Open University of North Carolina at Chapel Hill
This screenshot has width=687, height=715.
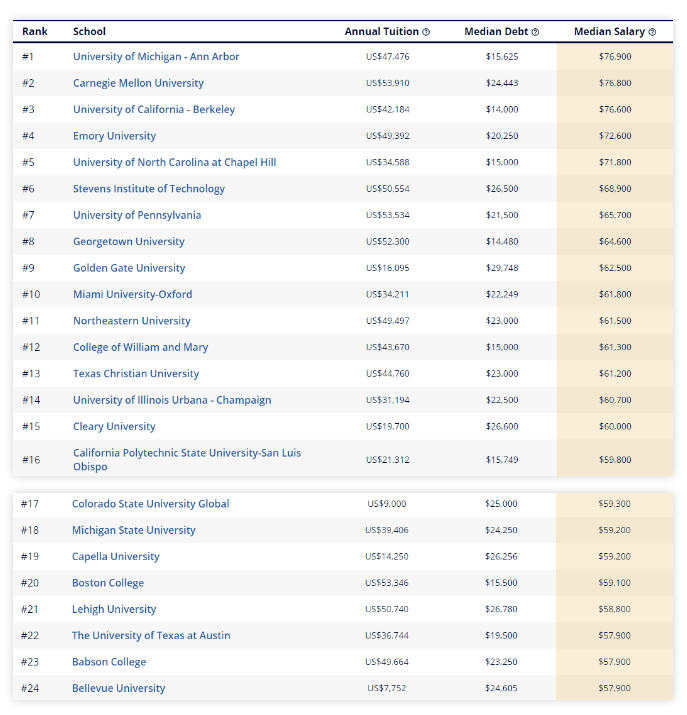pos(175,162)
